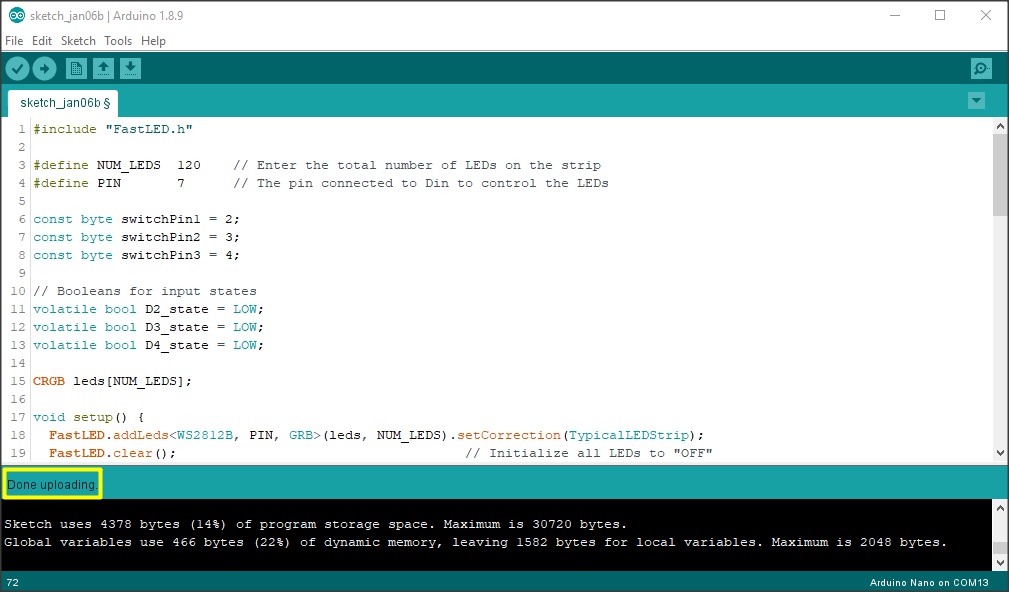Click the "#define PIN 7" code

pos(109,183)
